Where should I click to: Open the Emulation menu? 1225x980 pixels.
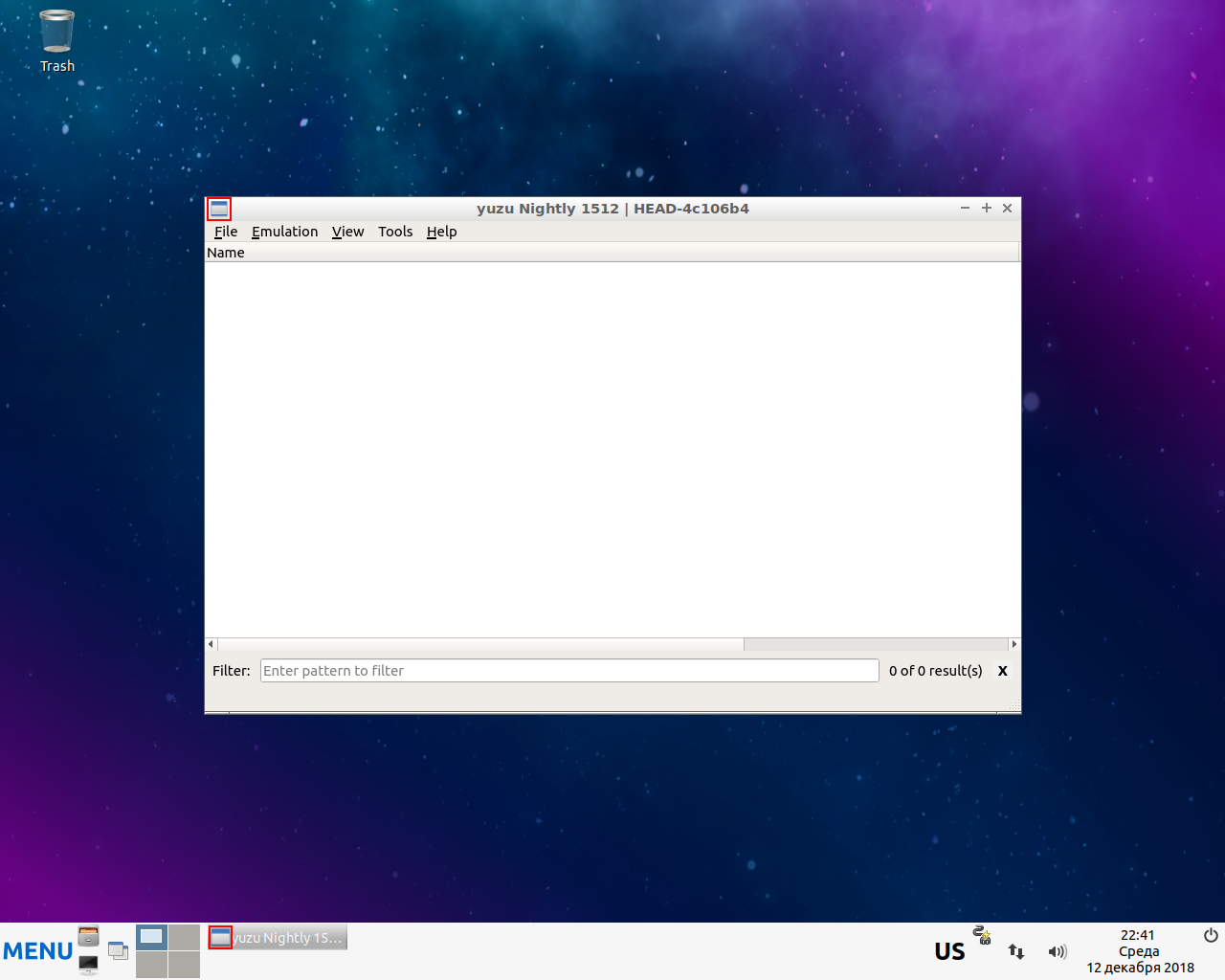coord(284,231)
